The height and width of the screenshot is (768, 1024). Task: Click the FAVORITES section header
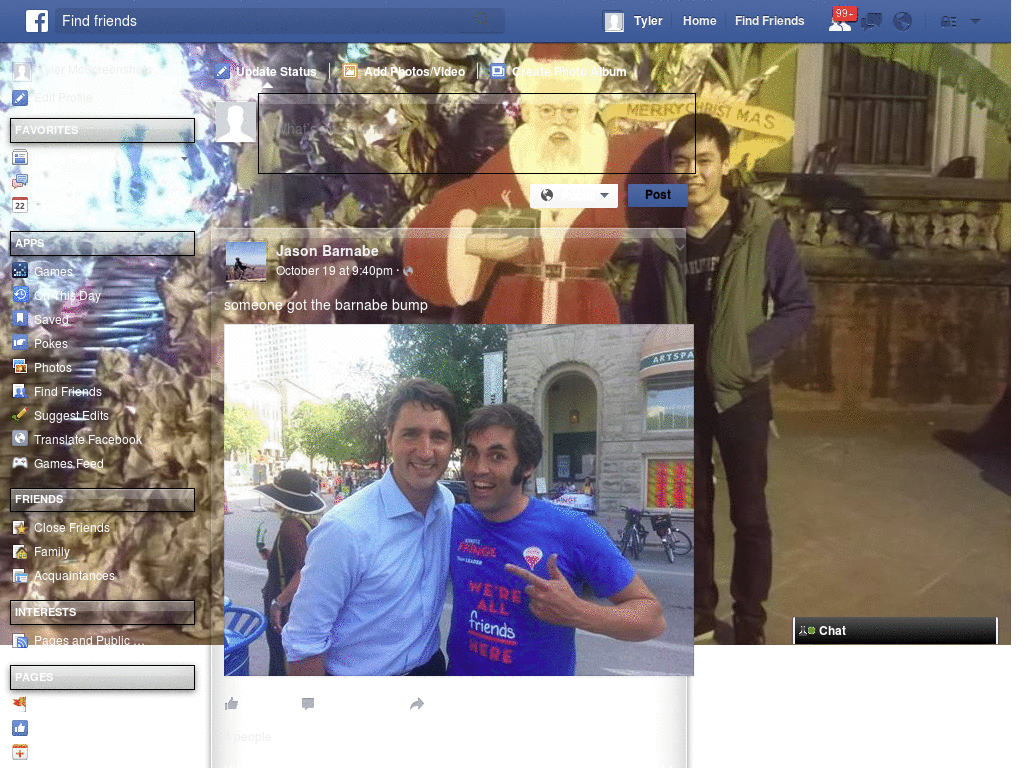pos(103,131)
